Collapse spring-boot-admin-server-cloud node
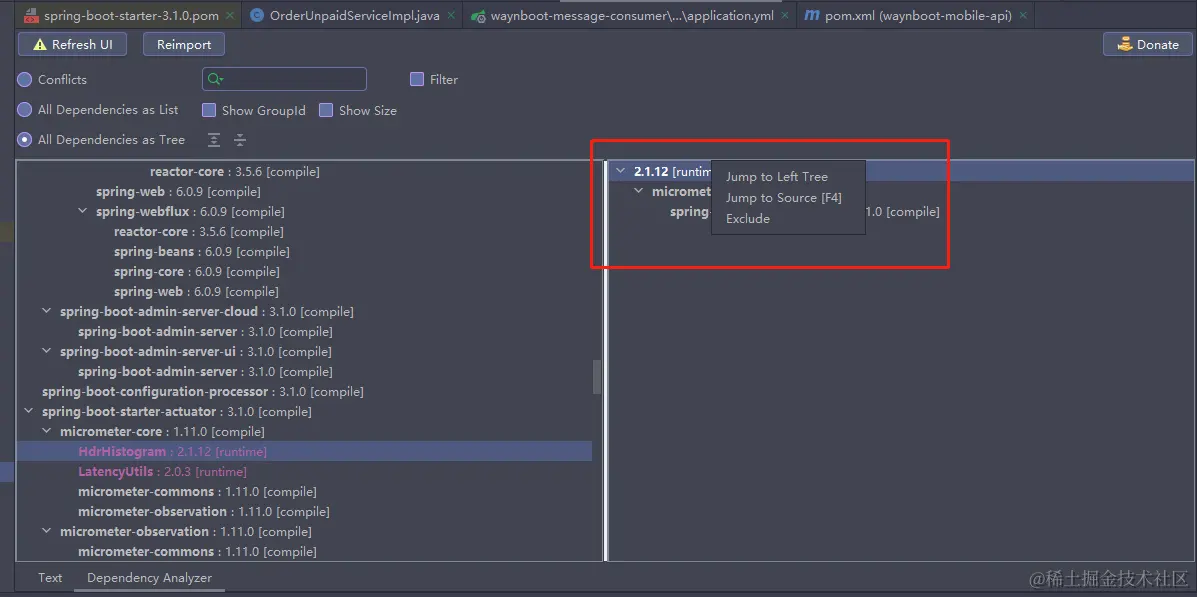This screenshot has height=597, width=1197. pos(47,311)
